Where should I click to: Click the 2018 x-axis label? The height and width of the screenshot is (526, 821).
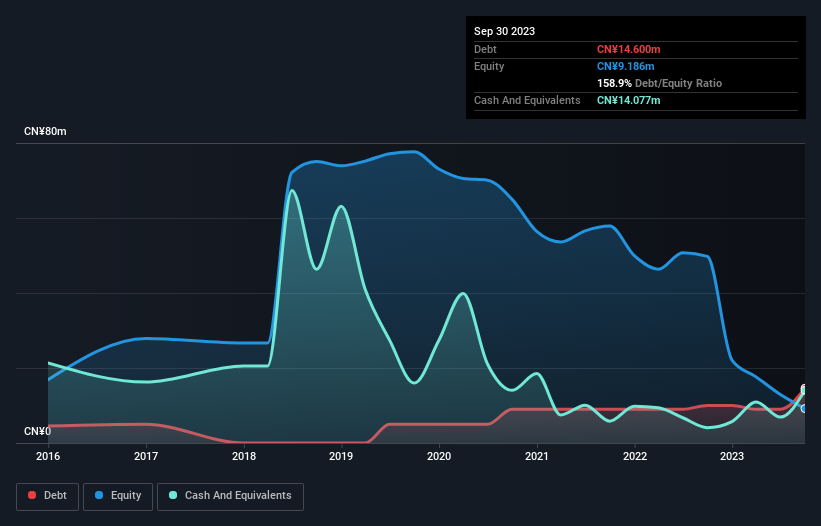tap(244, 456)
